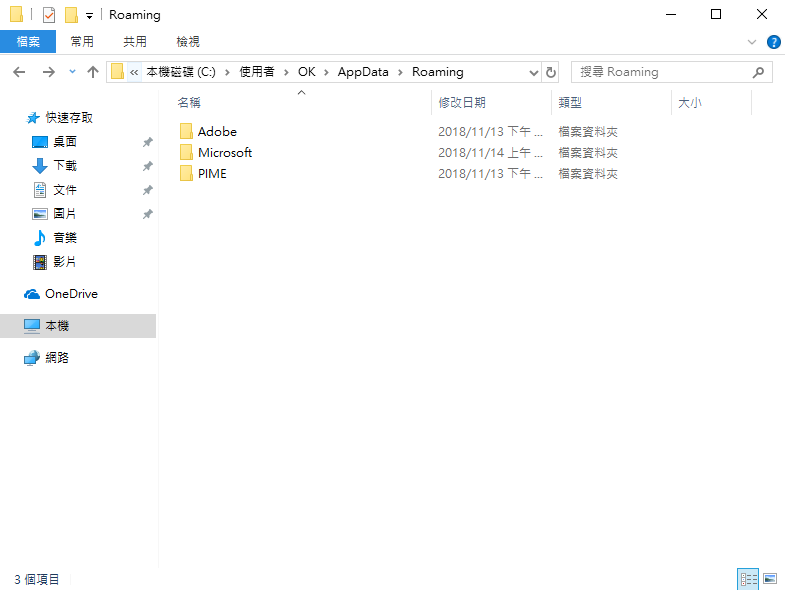Open the recent locations dropdown arrow
785x590 pixels.
tap(72, 72)
